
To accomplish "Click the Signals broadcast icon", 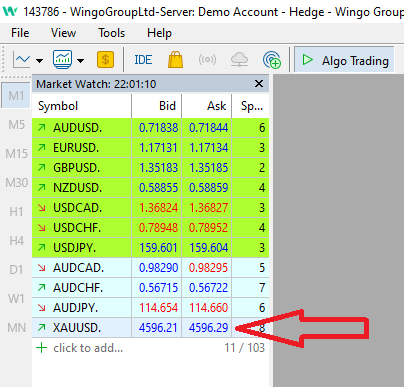I will pyautogui.click(x=207, y=60).
